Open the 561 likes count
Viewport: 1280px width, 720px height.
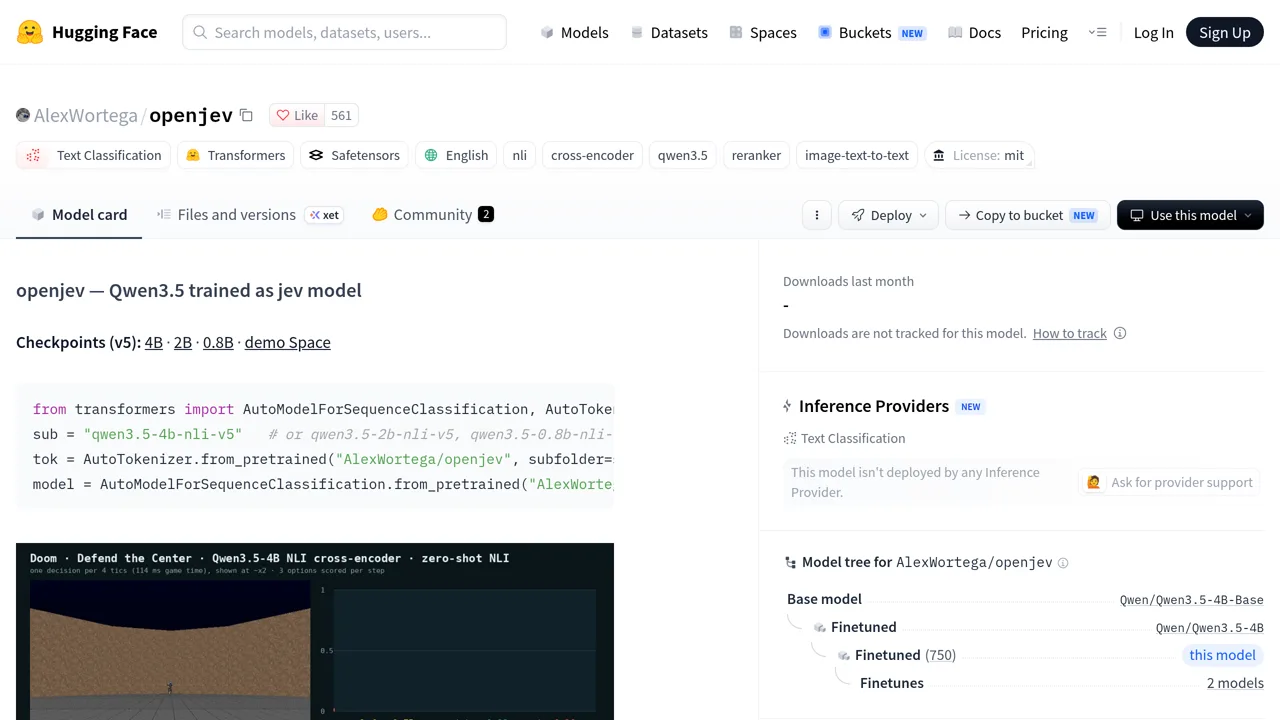pyautogui.click(x=341, y=115)
